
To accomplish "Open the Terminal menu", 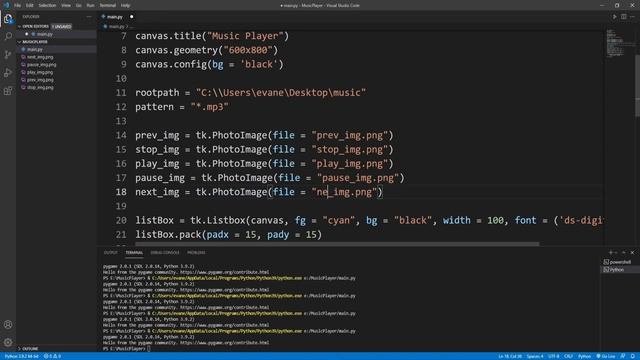I will tap(107, 5).
